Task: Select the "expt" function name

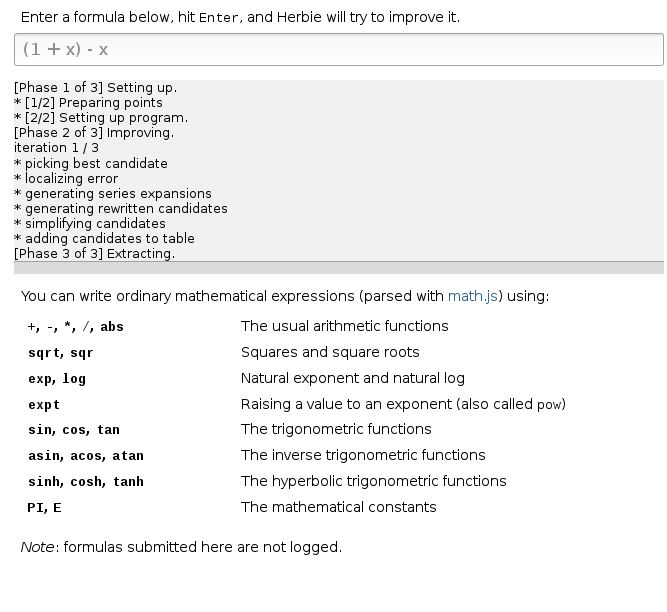Action: (44, 405)
